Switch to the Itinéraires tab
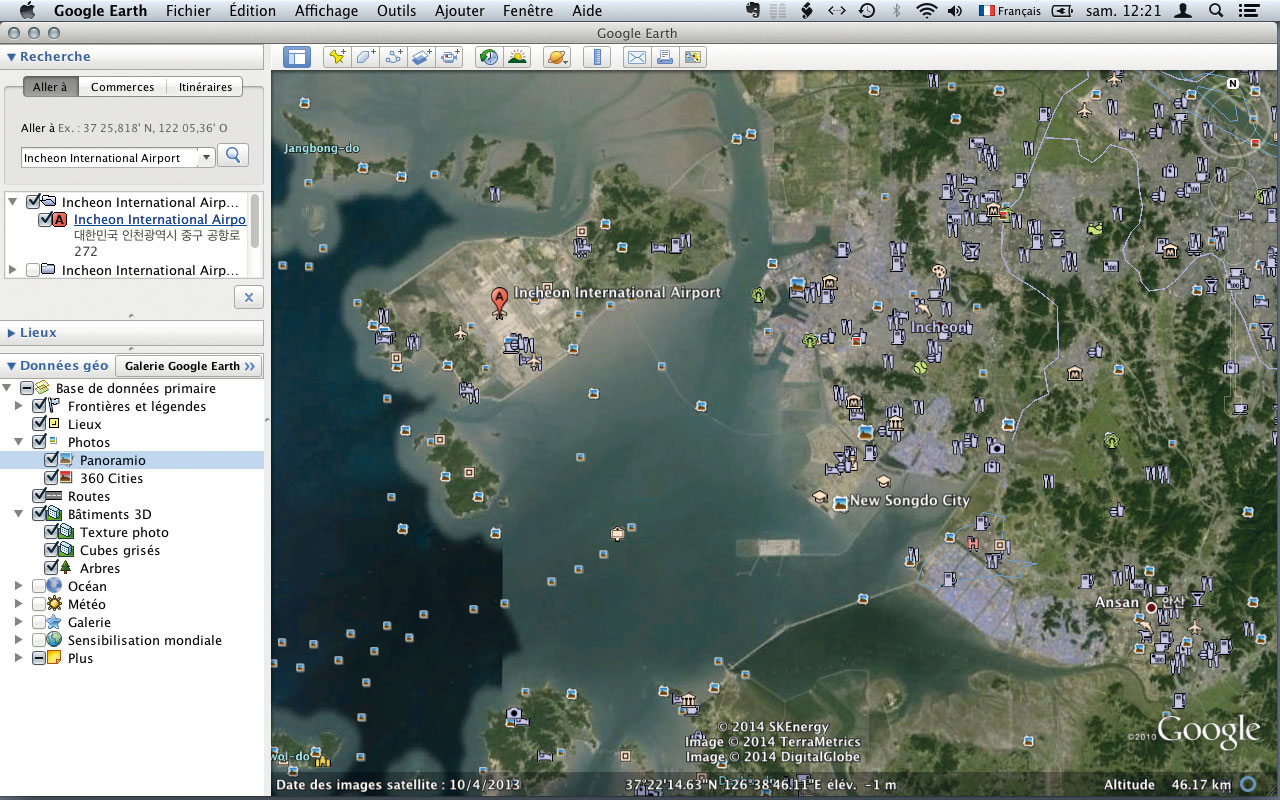 [205, 87]
